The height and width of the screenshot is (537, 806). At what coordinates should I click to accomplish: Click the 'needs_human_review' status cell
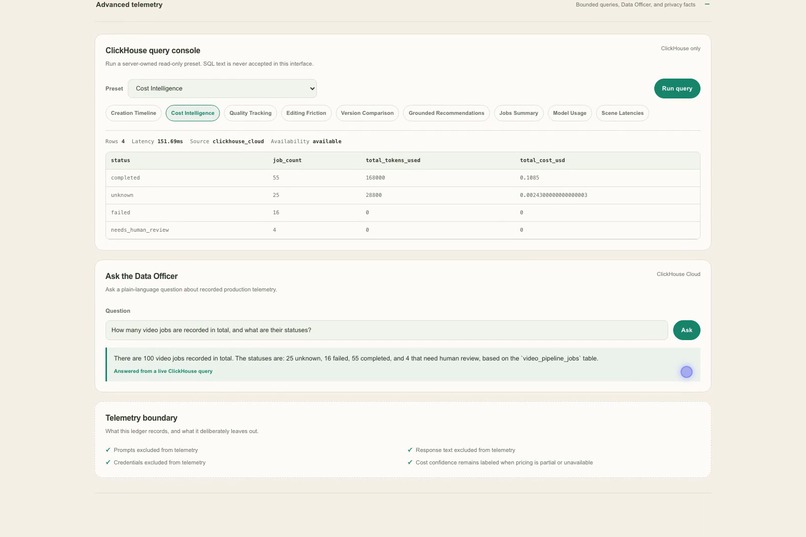[x=140, y=230]
